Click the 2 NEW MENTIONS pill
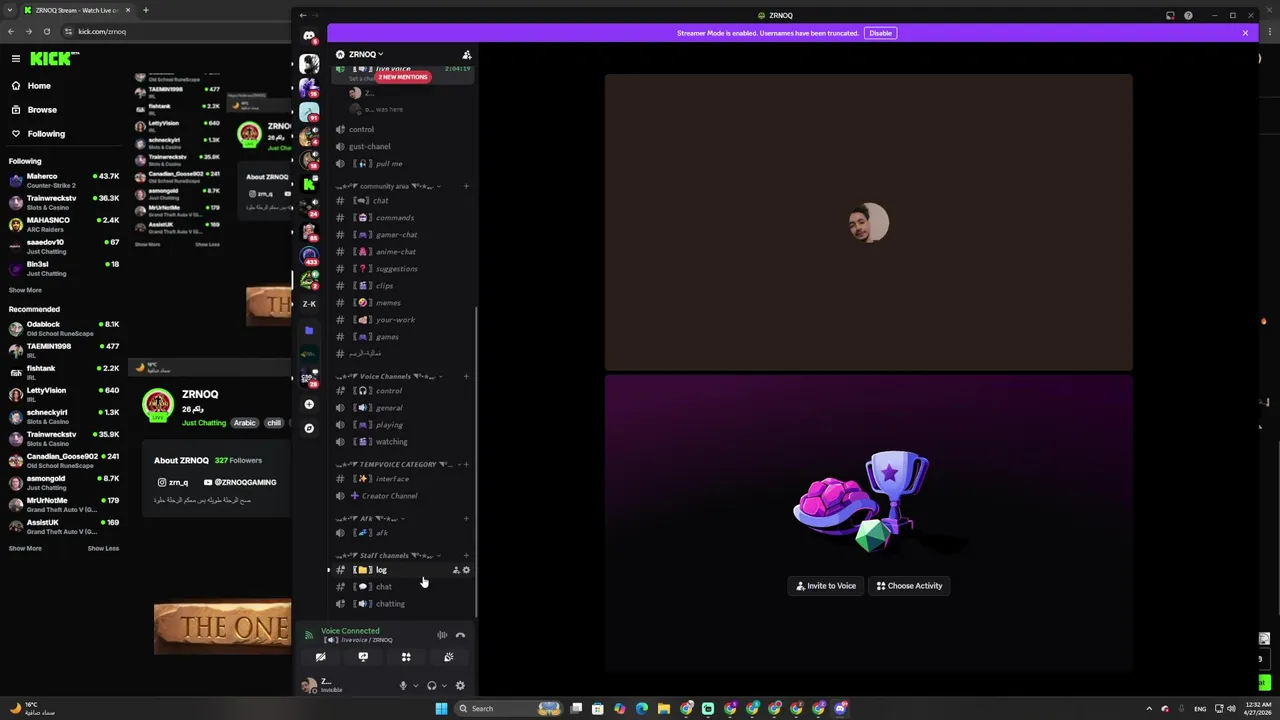The image size is (1280, 720). coord(403,77)
